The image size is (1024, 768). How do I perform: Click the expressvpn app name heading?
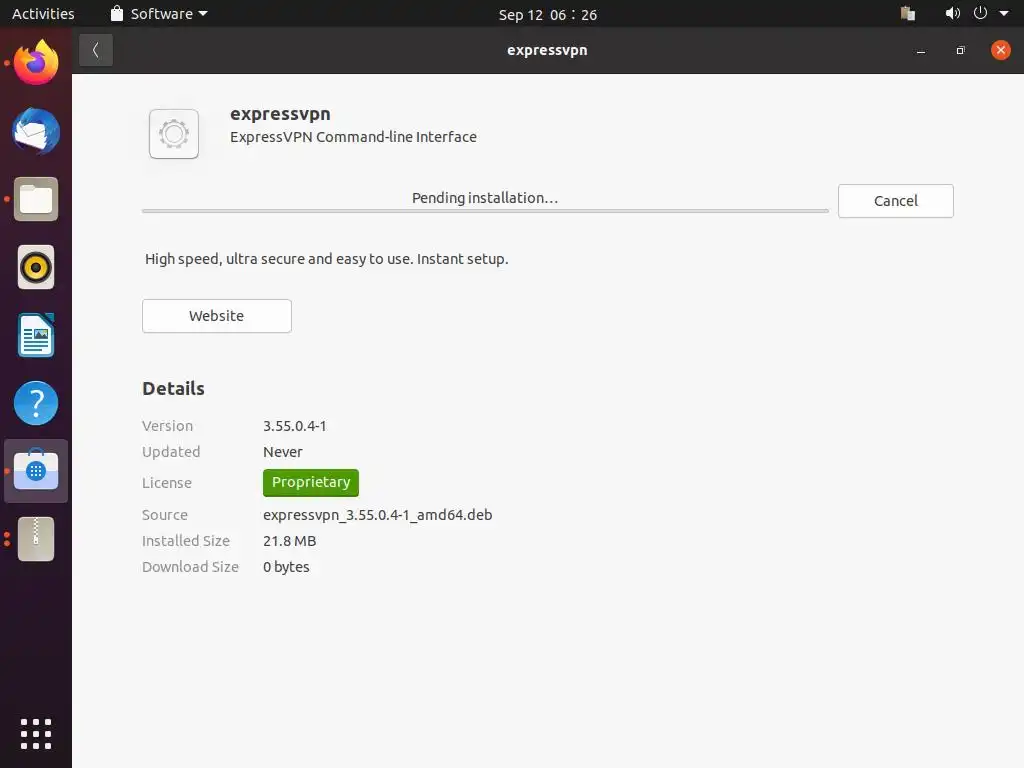pos(280,114)
